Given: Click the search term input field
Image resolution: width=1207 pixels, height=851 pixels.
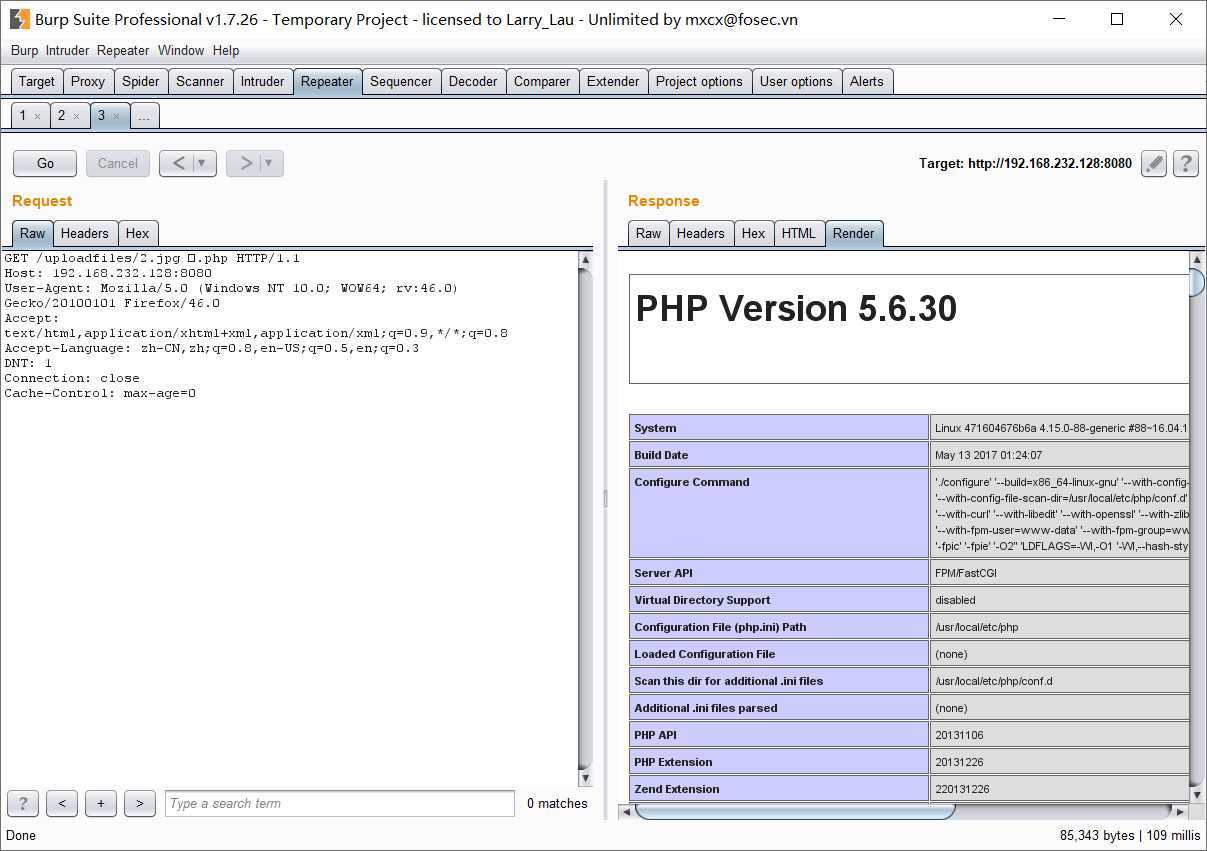Looking at the screenshot, I should (x=340, y=803).
